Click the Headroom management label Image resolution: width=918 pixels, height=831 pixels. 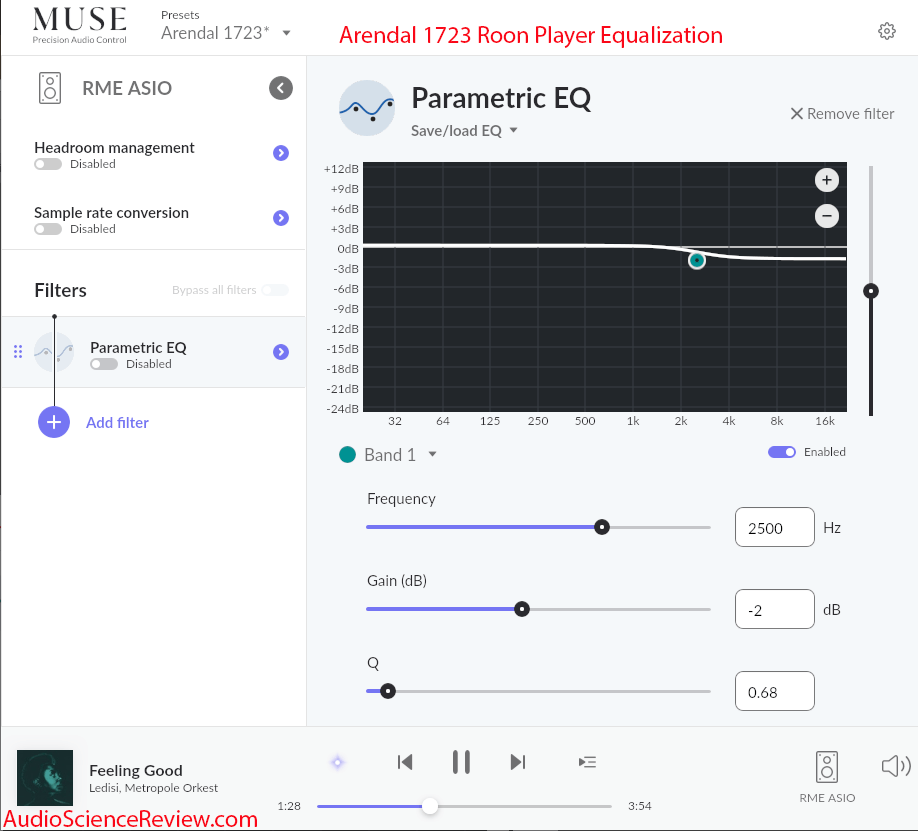coord(114,148)
